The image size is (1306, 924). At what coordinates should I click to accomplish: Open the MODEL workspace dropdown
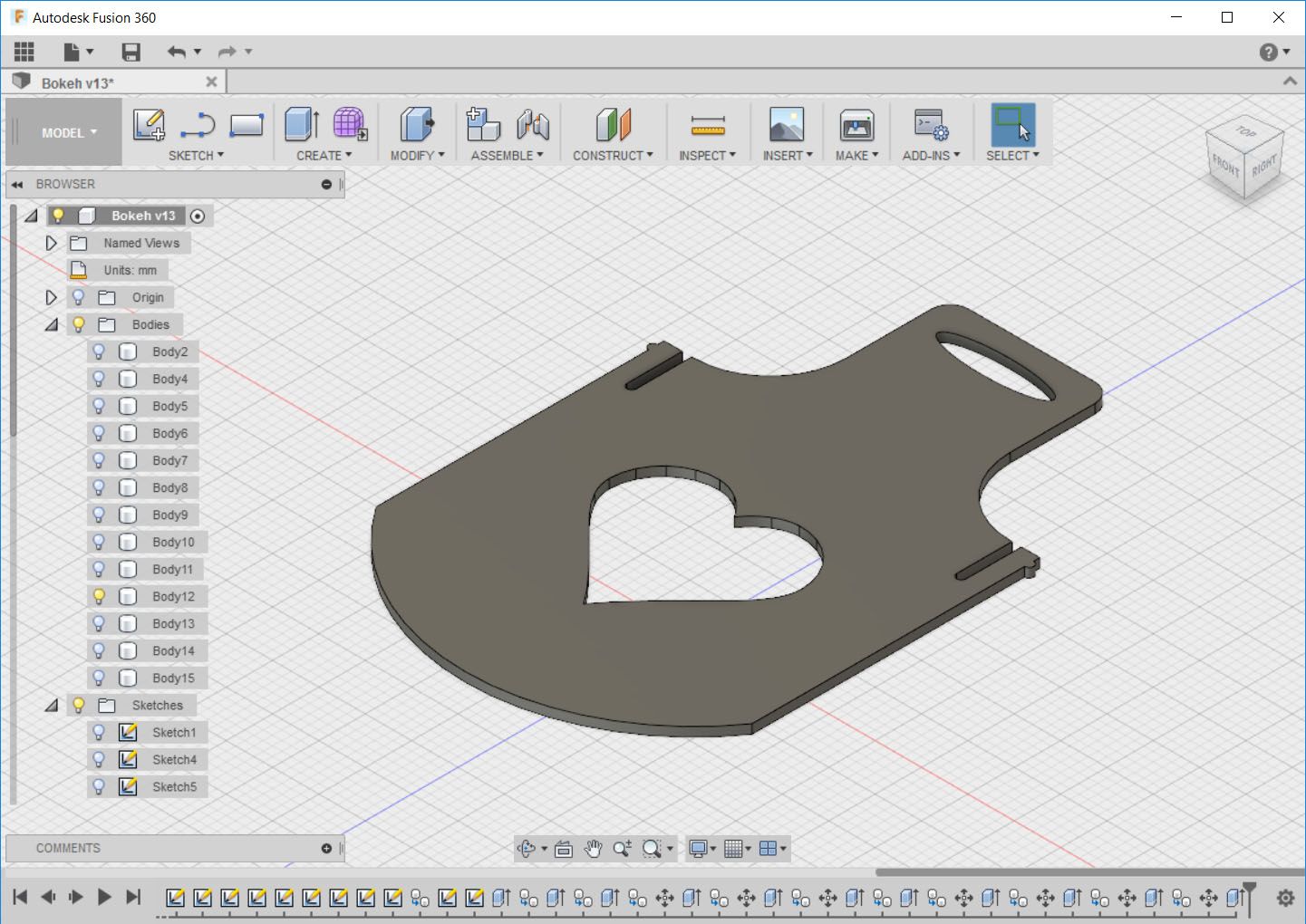pyautogui.click(x=69, y=132)
